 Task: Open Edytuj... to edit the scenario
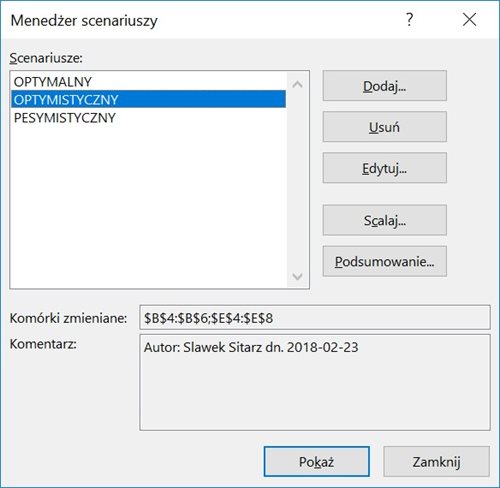coord(385,168)
